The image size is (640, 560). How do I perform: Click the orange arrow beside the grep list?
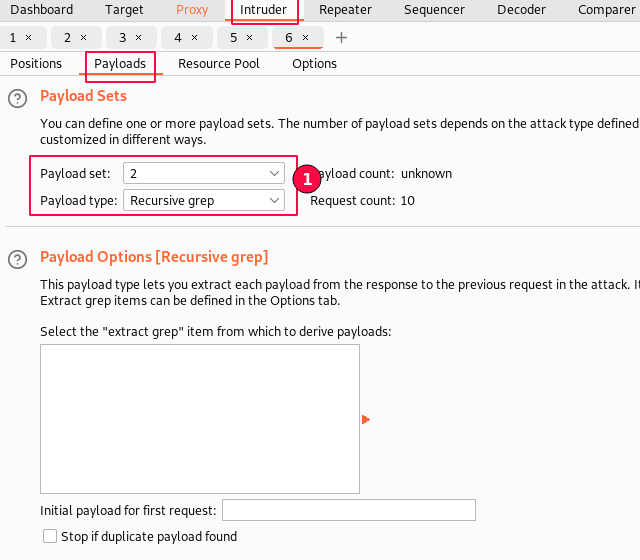[366, 419]
